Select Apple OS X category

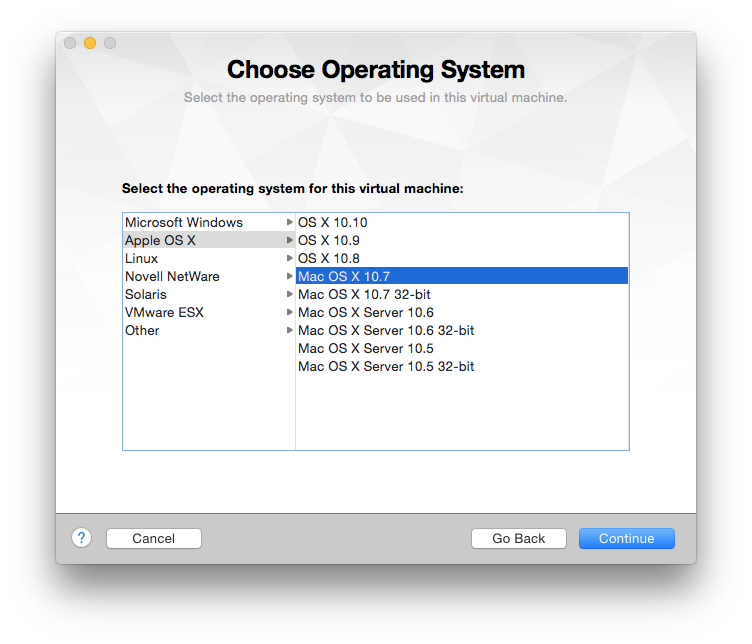(x=209, y=240)
